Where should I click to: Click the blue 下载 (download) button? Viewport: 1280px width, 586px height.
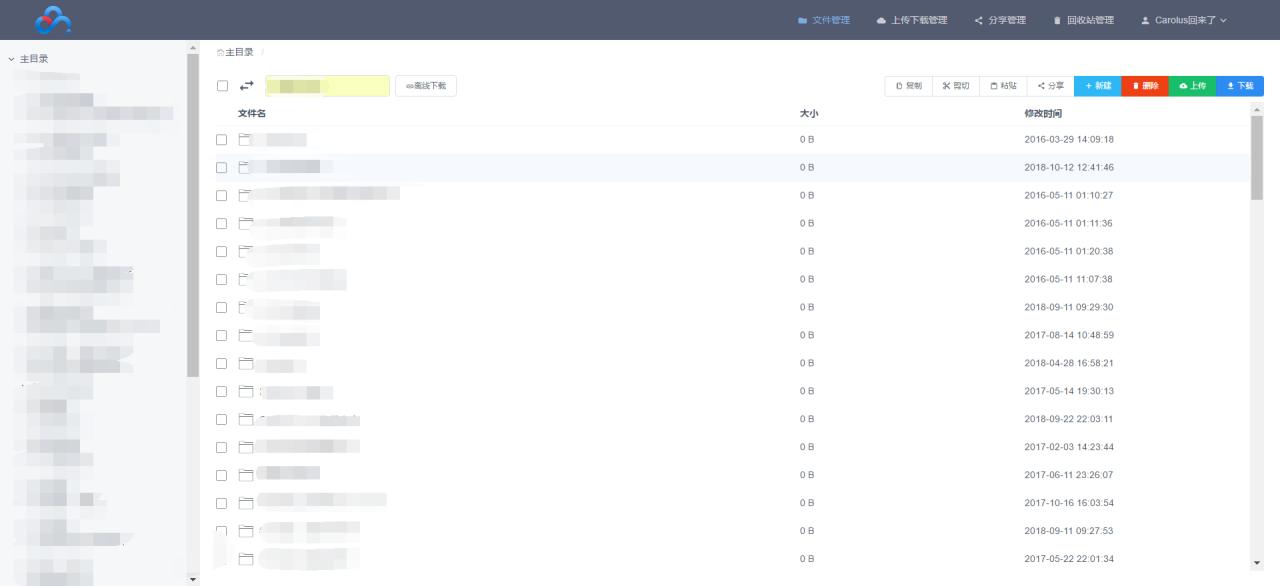(x=1240, y=86)
